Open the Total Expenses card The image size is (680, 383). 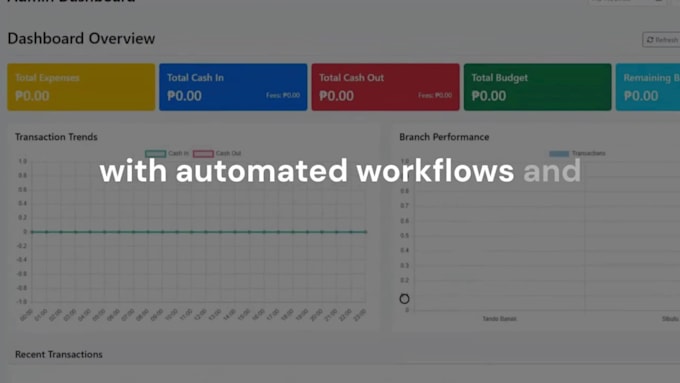[81, 87]
